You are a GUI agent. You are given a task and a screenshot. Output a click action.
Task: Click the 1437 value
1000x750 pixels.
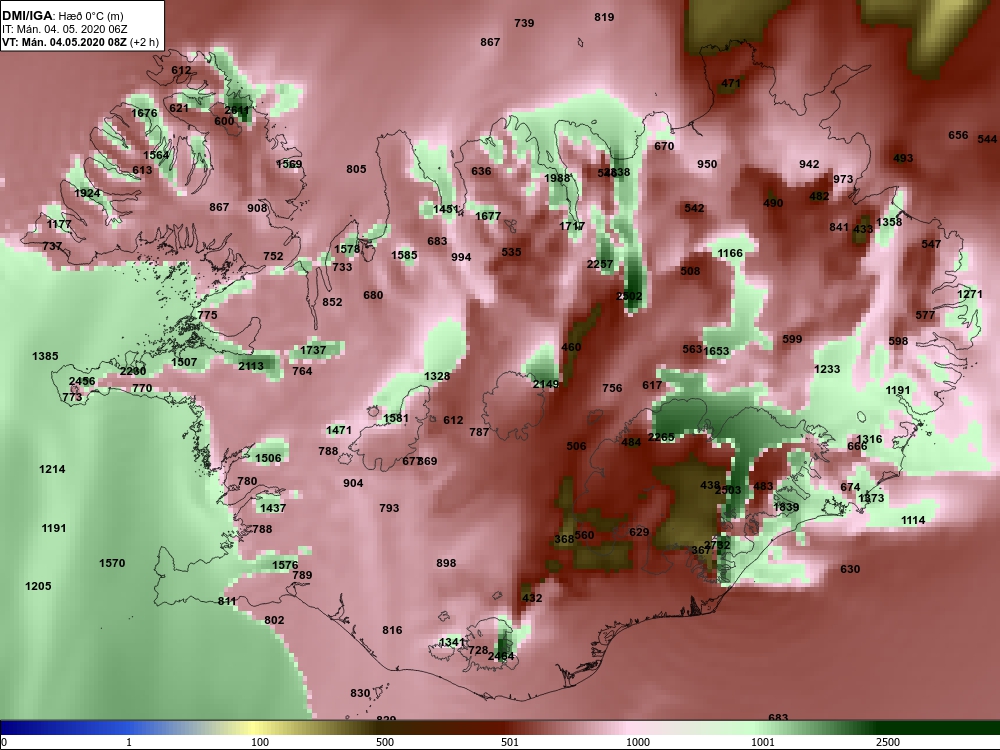(x=273, y=508)
